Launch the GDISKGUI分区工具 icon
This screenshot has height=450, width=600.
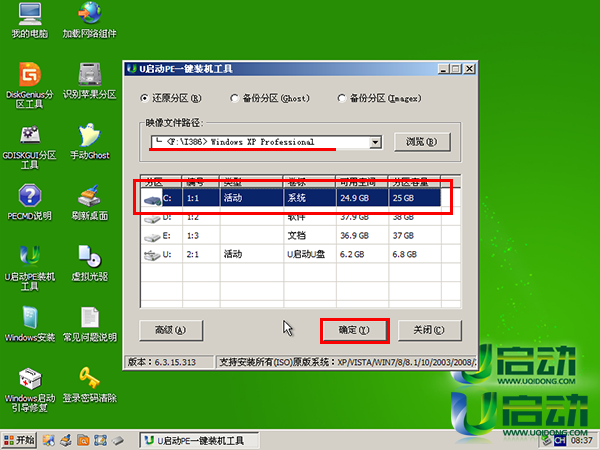point(30,147)
